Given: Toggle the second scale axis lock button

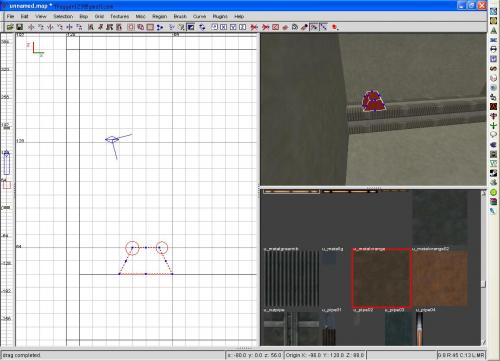Looking at the screenshot, I should (x=224, y=27).
